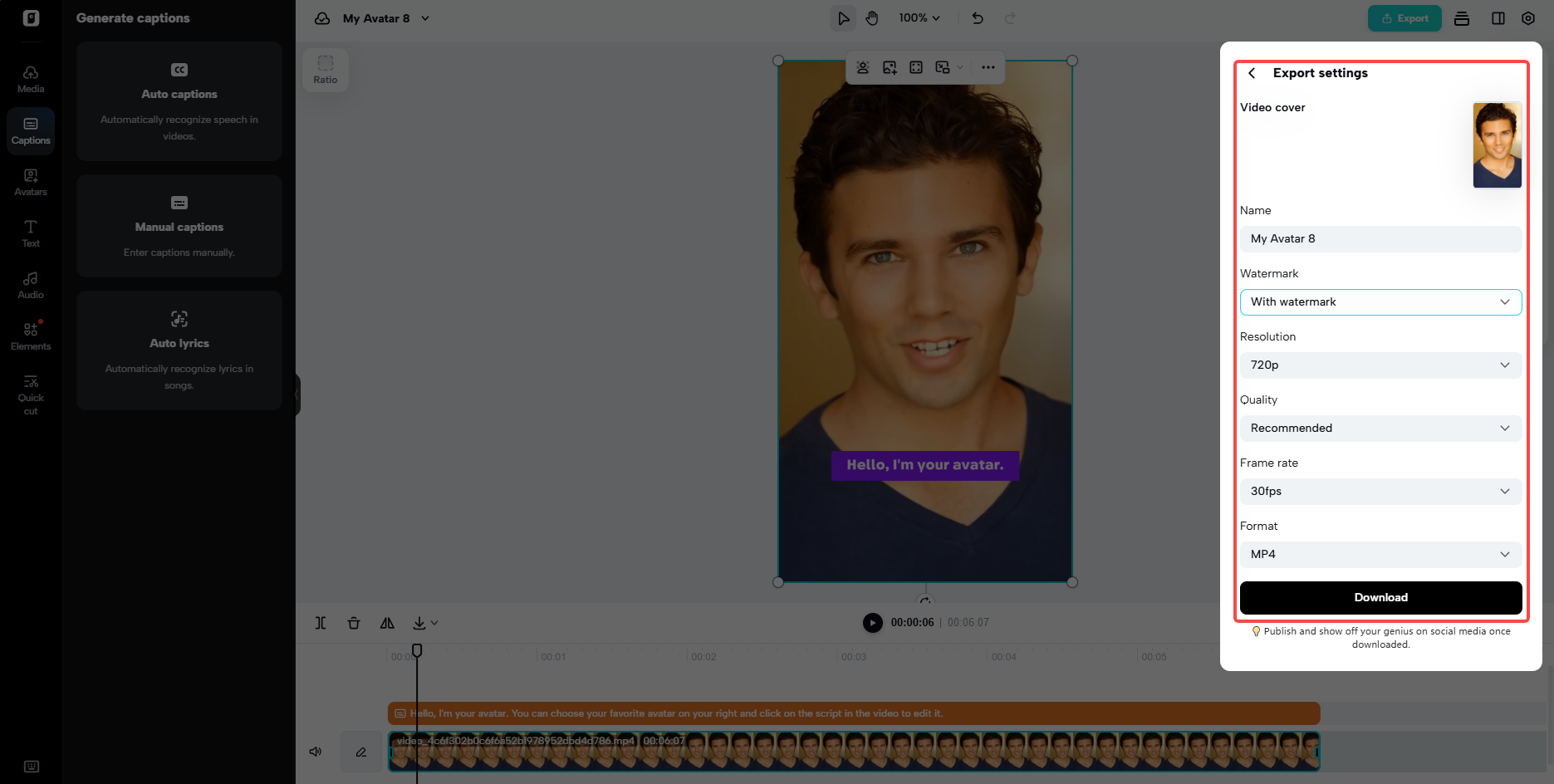Mute the video track
The image size is (1554, 784).
tap(315, 752)
